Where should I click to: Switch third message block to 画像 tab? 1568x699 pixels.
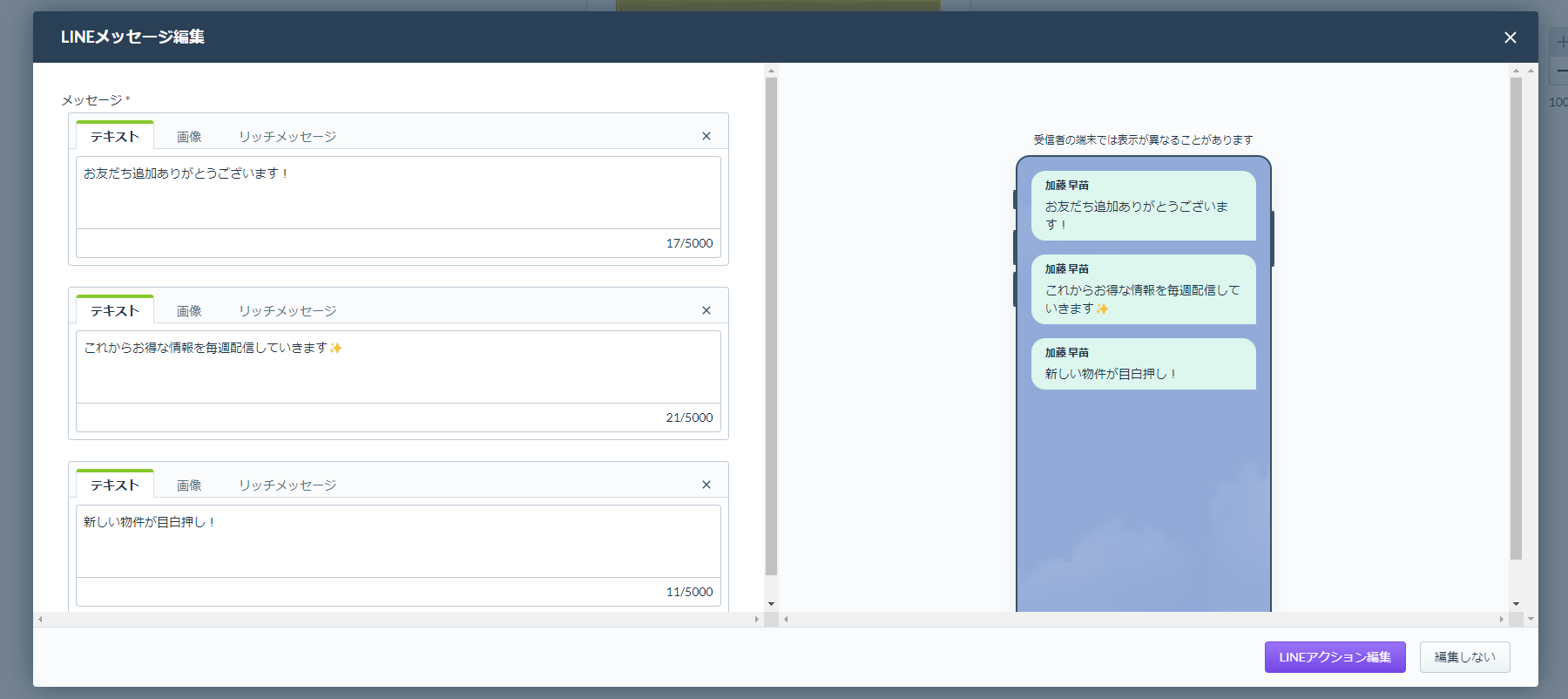coord(189,485)
